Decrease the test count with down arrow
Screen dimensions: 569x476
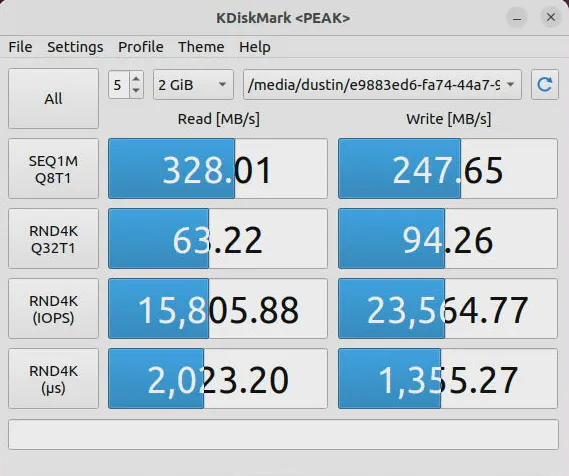tap(136, 91)
